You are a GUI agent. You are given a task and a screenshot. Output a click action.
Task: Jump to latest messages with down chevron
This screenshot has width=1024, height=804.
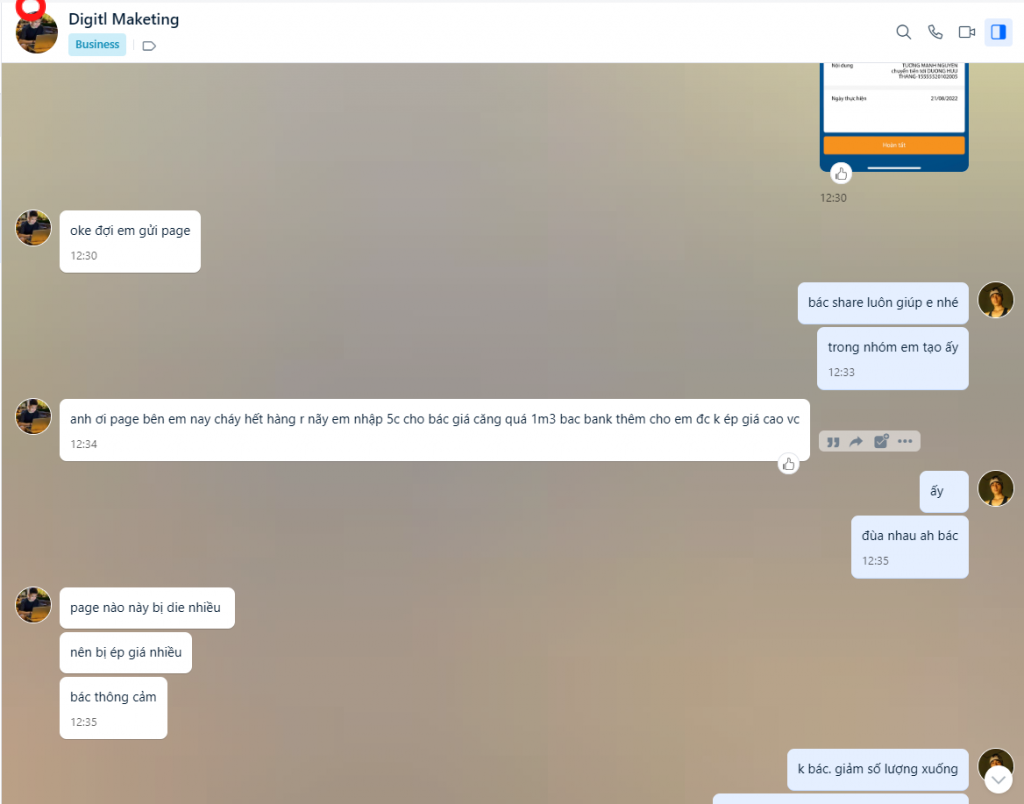coord(998,779)
